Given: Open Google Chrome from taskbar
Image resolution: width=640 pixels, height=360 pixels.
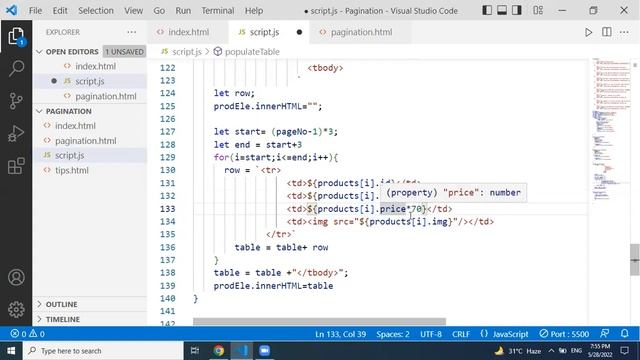Looking at the screenshot, I should (x=219, y=351).
